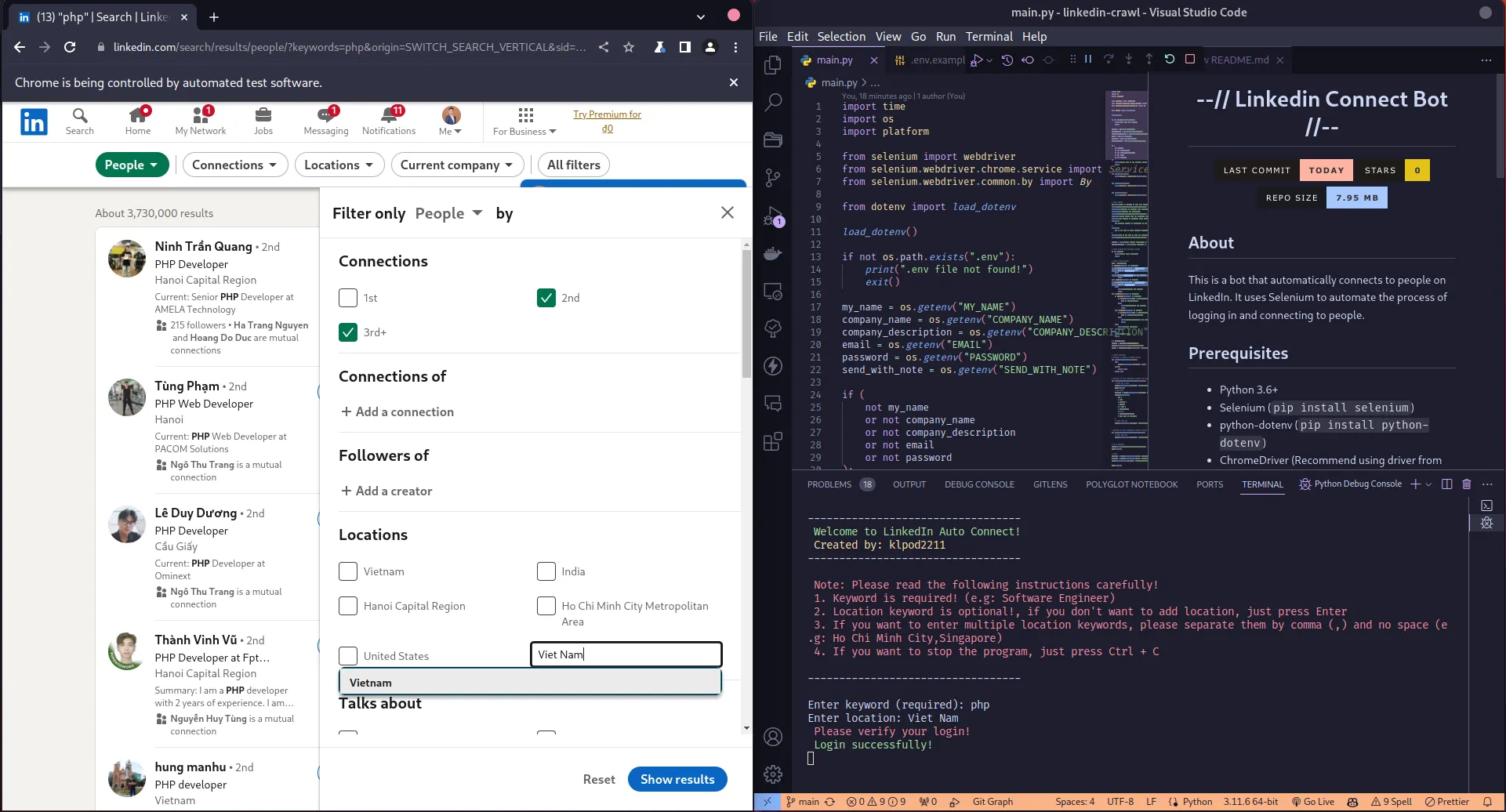This screenshot has height=812, width=1506.
Task: Click Try Premium link
Action: click(607, 121)
